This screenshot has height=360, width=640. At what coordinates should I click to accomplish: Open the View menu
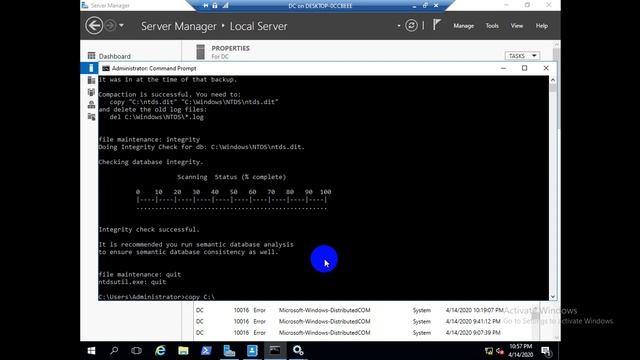pos(517,26)
